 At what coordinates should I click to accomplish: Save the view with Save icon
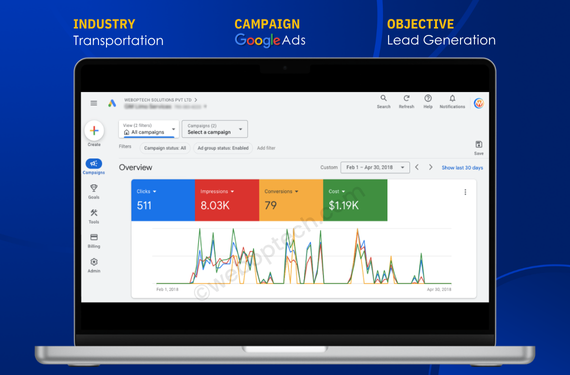click(479, 148)
